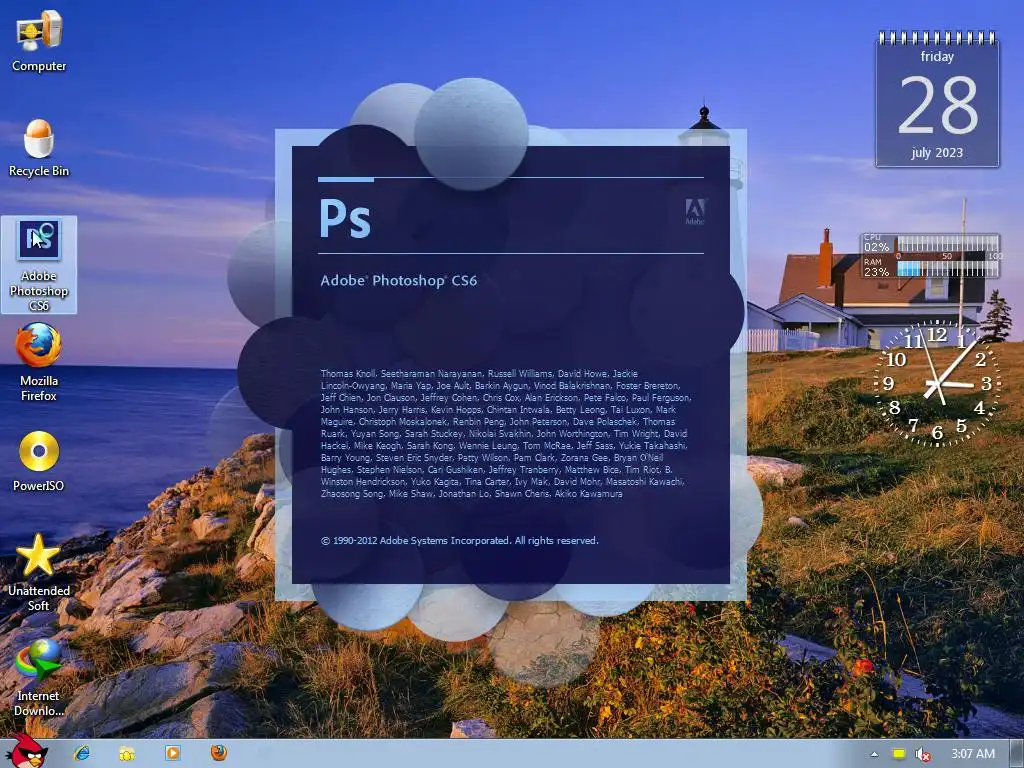Open the Computer desktop icon

coord(39,41)
